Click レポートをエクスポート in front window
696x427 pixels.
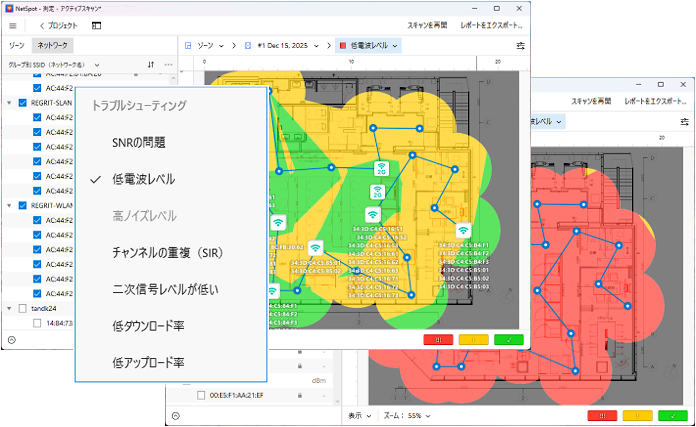(491, 26)
